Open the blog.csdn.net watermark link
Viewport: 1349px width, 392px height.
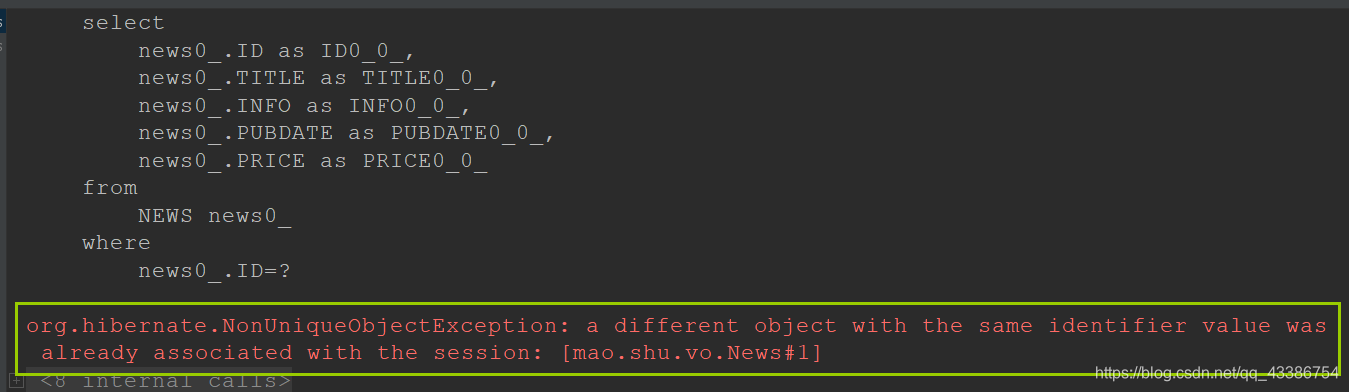(x=1217, y=373)
